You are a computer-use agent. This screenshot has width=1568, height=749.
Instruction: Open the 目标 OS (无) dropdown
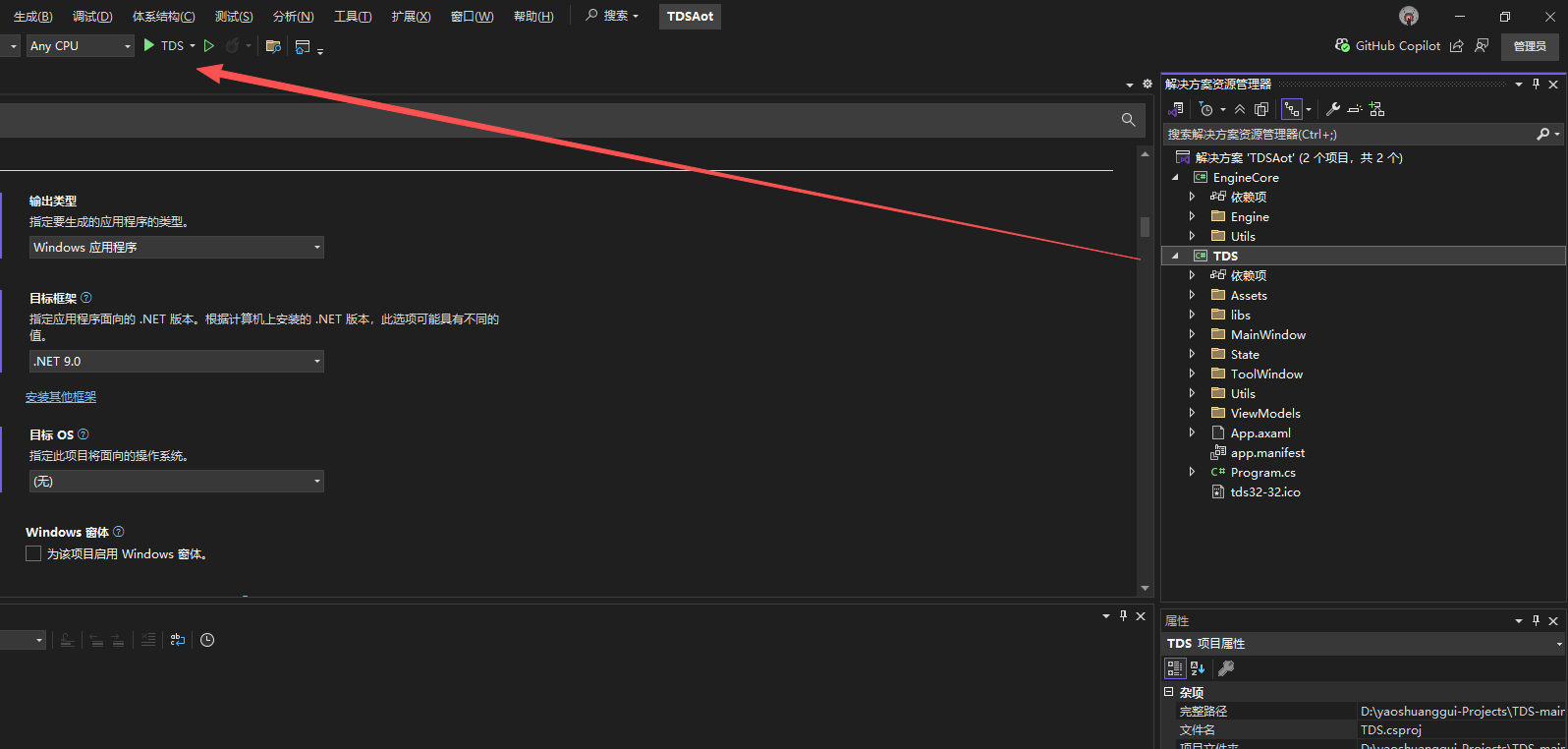(x=177, y=482)
